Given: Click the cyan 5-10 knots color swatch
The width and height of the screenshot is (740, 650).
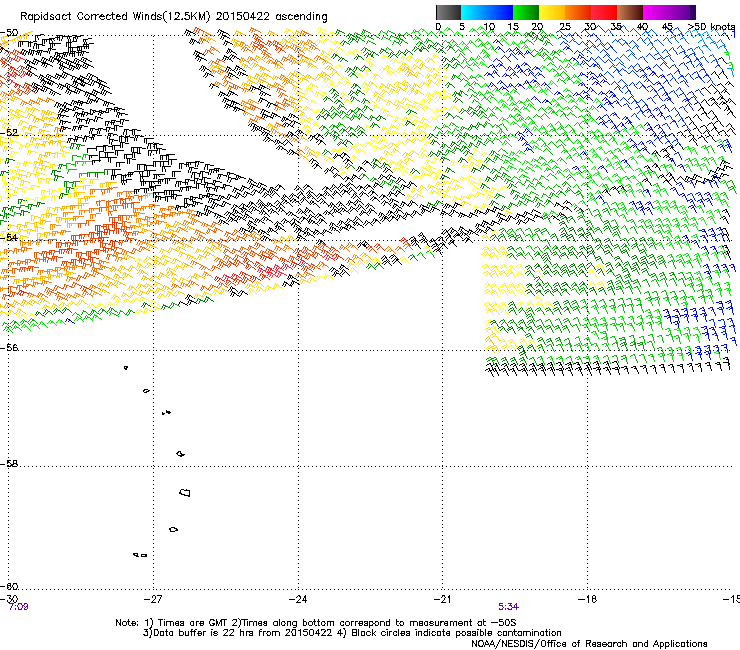Looking at the screenshot, I should (474, 12).
